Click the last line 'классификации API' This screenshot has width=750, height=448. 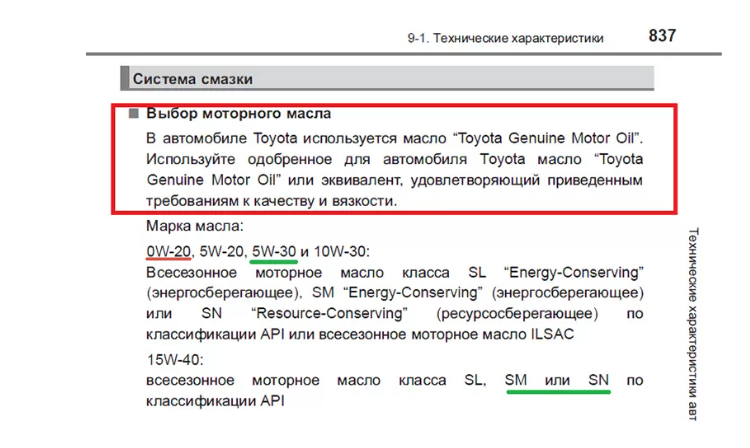(215, 401)
